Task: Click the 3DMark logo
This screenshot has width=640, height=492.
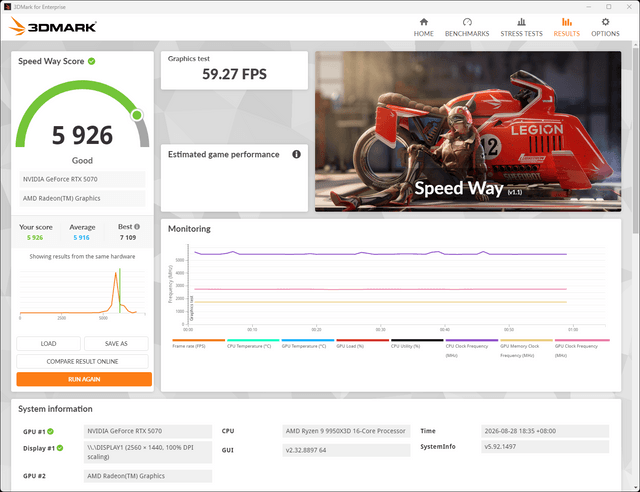Action: (52, 27)
